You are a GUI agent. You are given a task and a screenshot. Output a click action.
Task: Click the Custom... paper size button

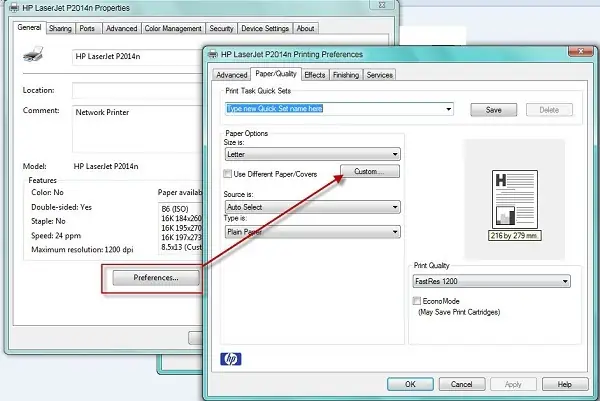370,171
